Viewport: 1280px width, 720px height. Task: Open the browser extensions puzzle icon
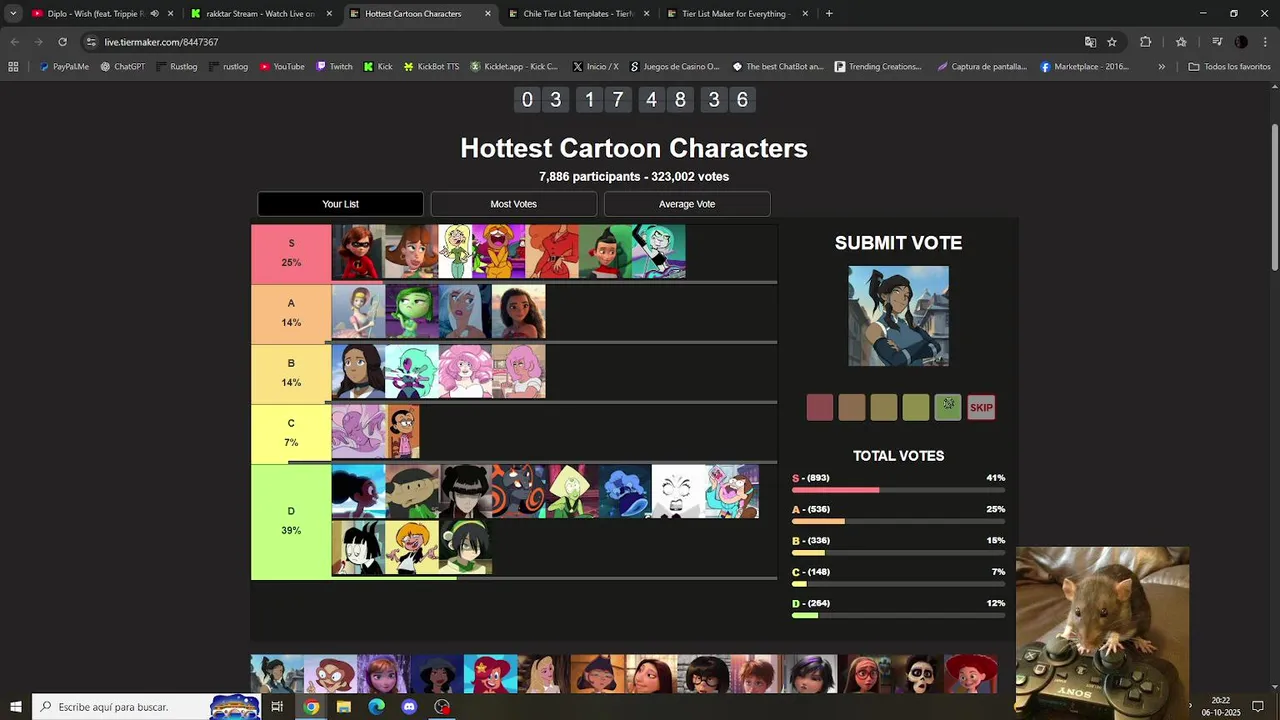click(1146, 42)
